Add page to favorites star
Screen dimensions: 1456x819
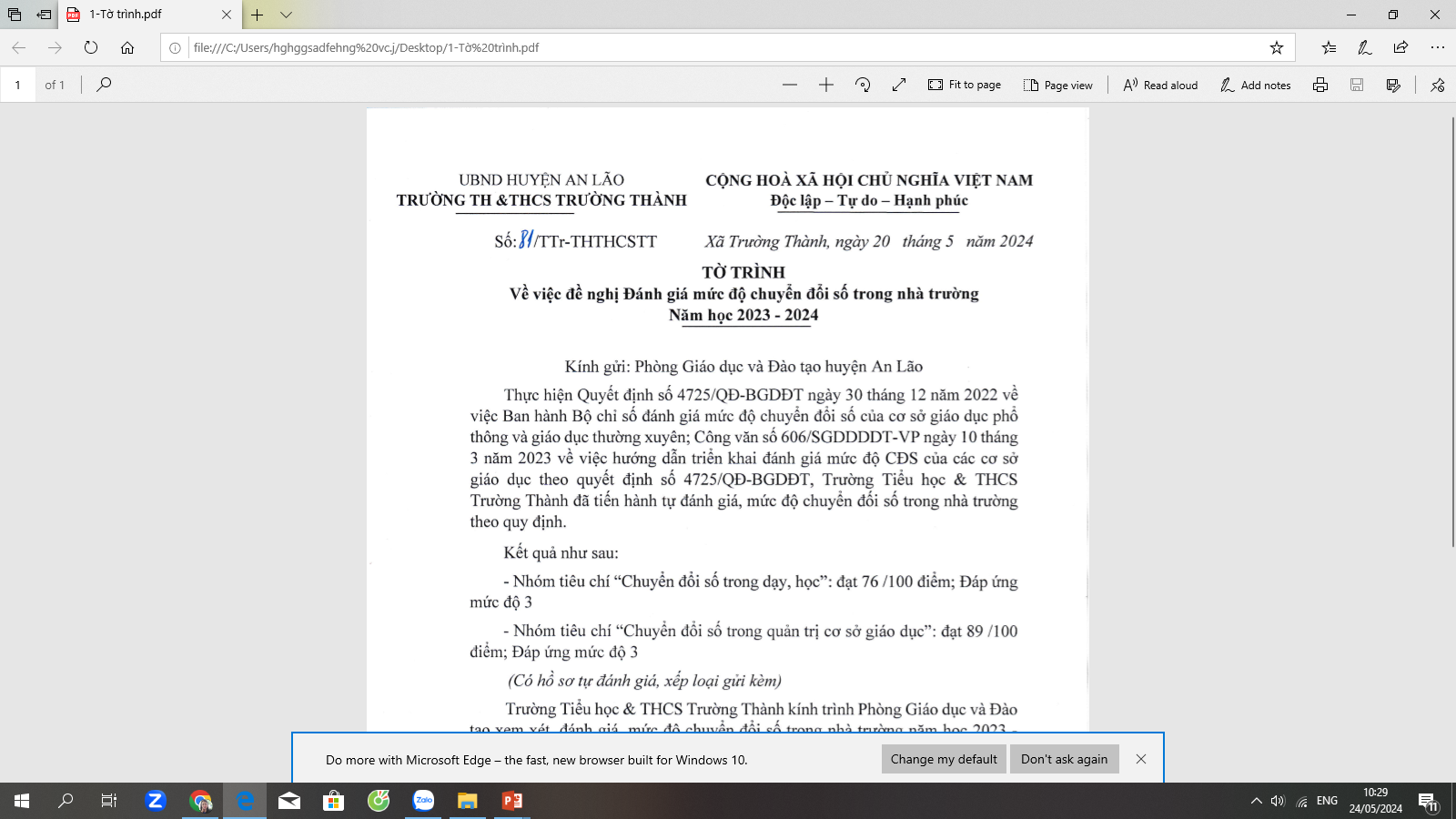pos(1277,47)
